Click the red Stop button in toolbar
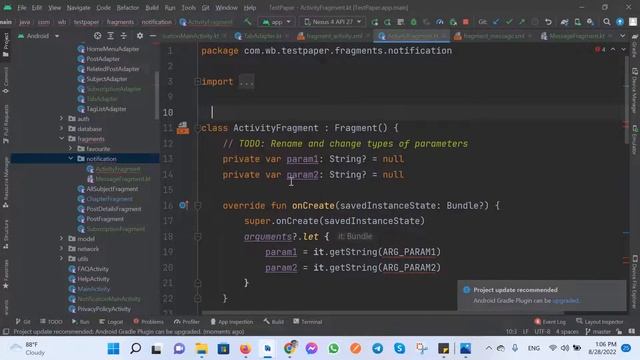 click(465, 22)
